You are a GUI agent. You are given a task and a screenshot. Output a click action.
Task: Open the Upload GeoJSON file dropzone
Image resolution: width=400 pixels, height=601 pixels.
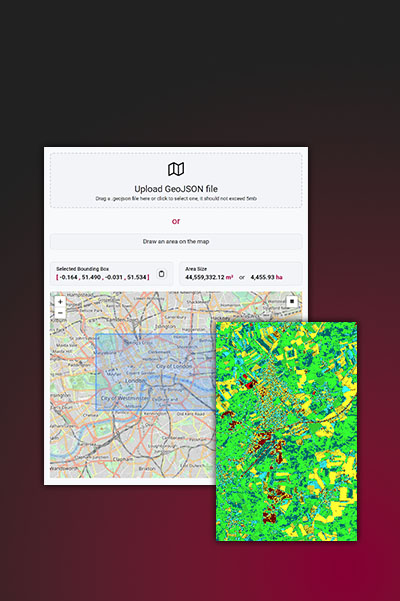pyautogui.click(x=176, y=180)
